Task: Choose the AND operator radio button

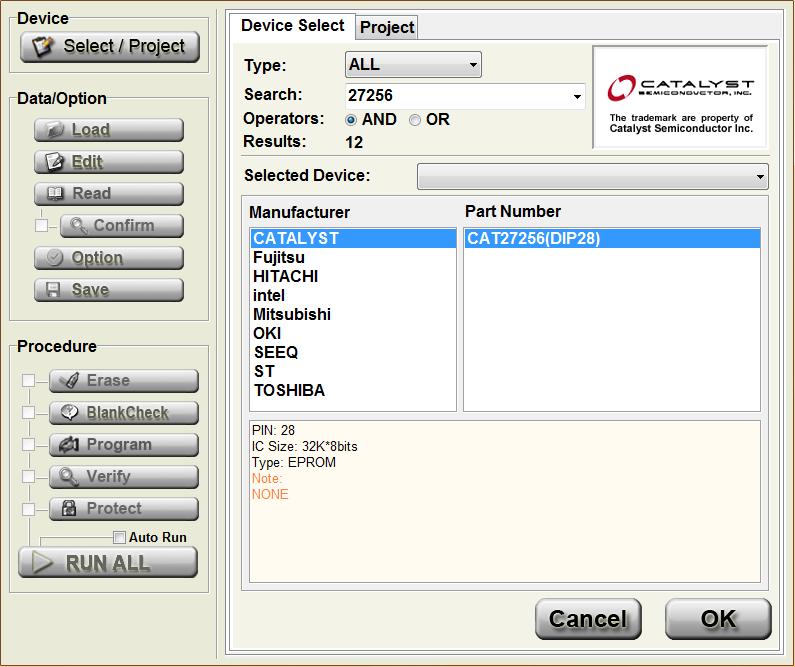Action: click(351, 120)
